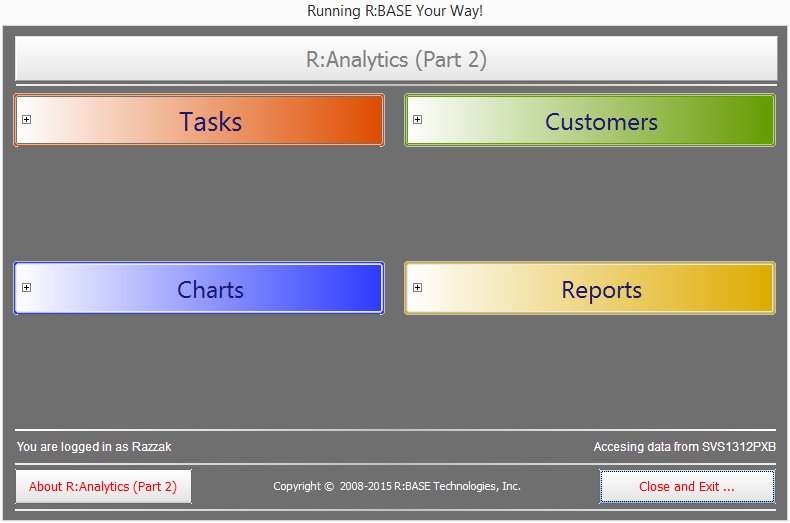Click the empty gray area below Reports
This screenshot has width=790, height=523.
point(590,370)
